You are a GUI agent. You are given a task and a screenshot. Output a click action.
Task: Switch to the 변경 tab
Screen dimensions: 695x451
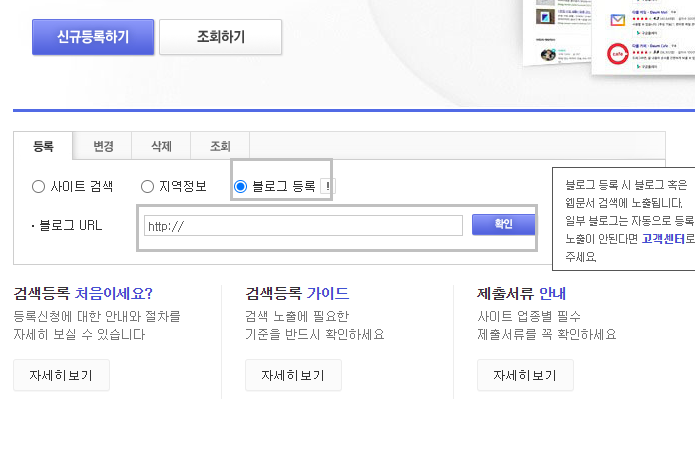(x=103, y=146)
